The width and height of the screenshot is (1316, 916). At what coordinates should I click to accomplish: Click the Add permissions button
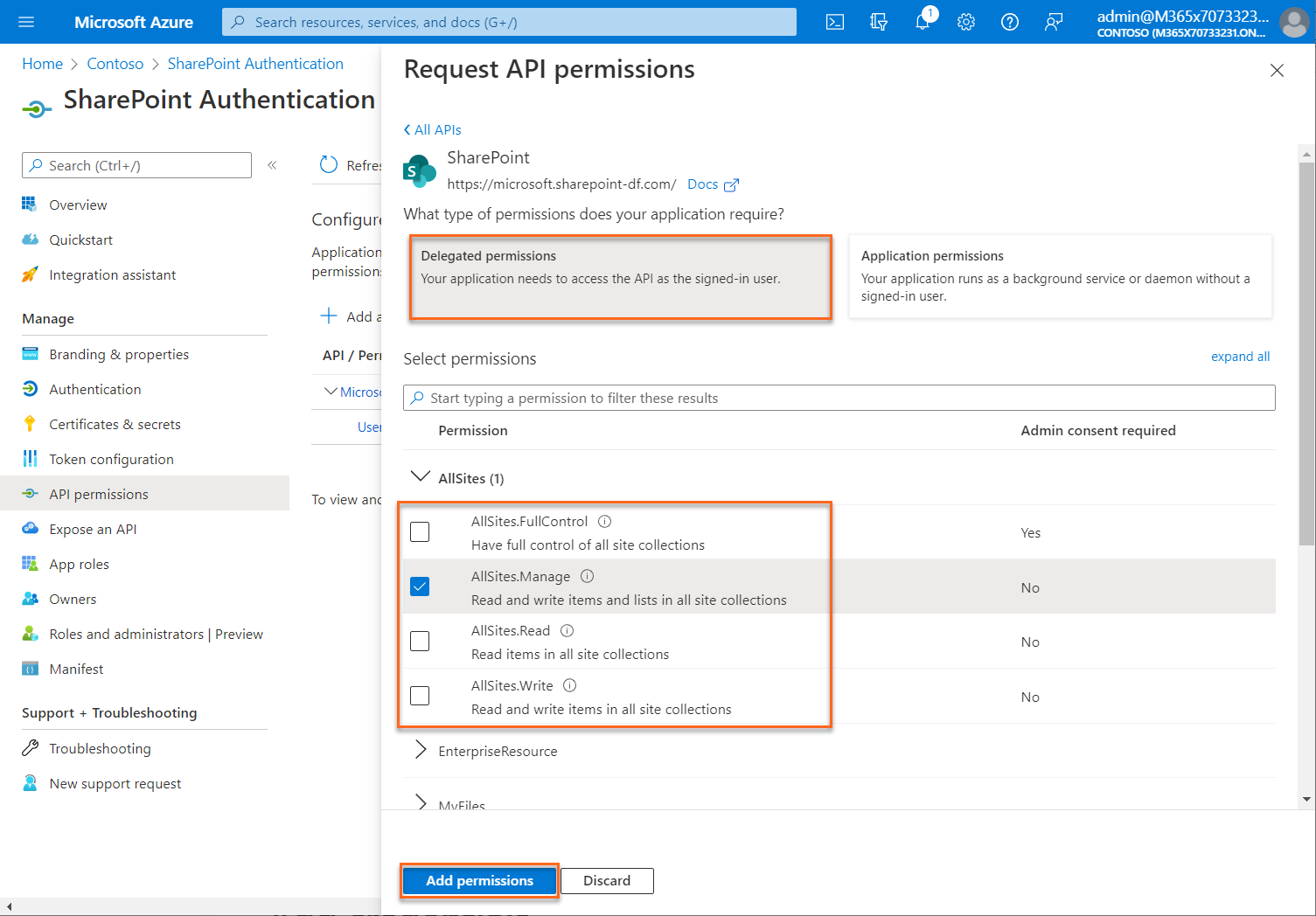coord(479,880)
